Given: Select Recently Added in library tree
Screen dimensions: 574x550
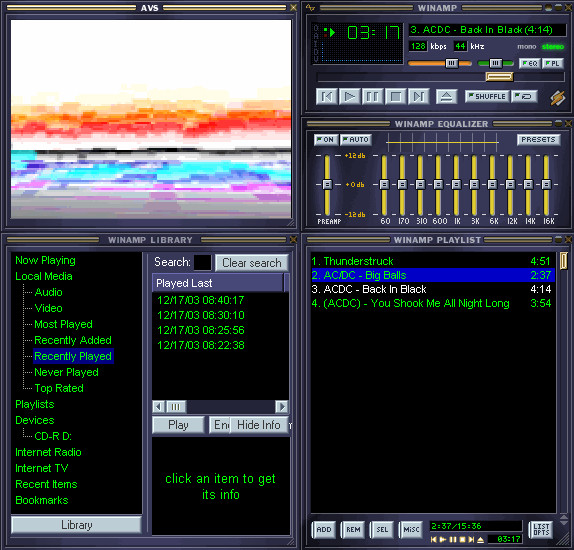Looking at the screenshot, I should tap(73, 340).
